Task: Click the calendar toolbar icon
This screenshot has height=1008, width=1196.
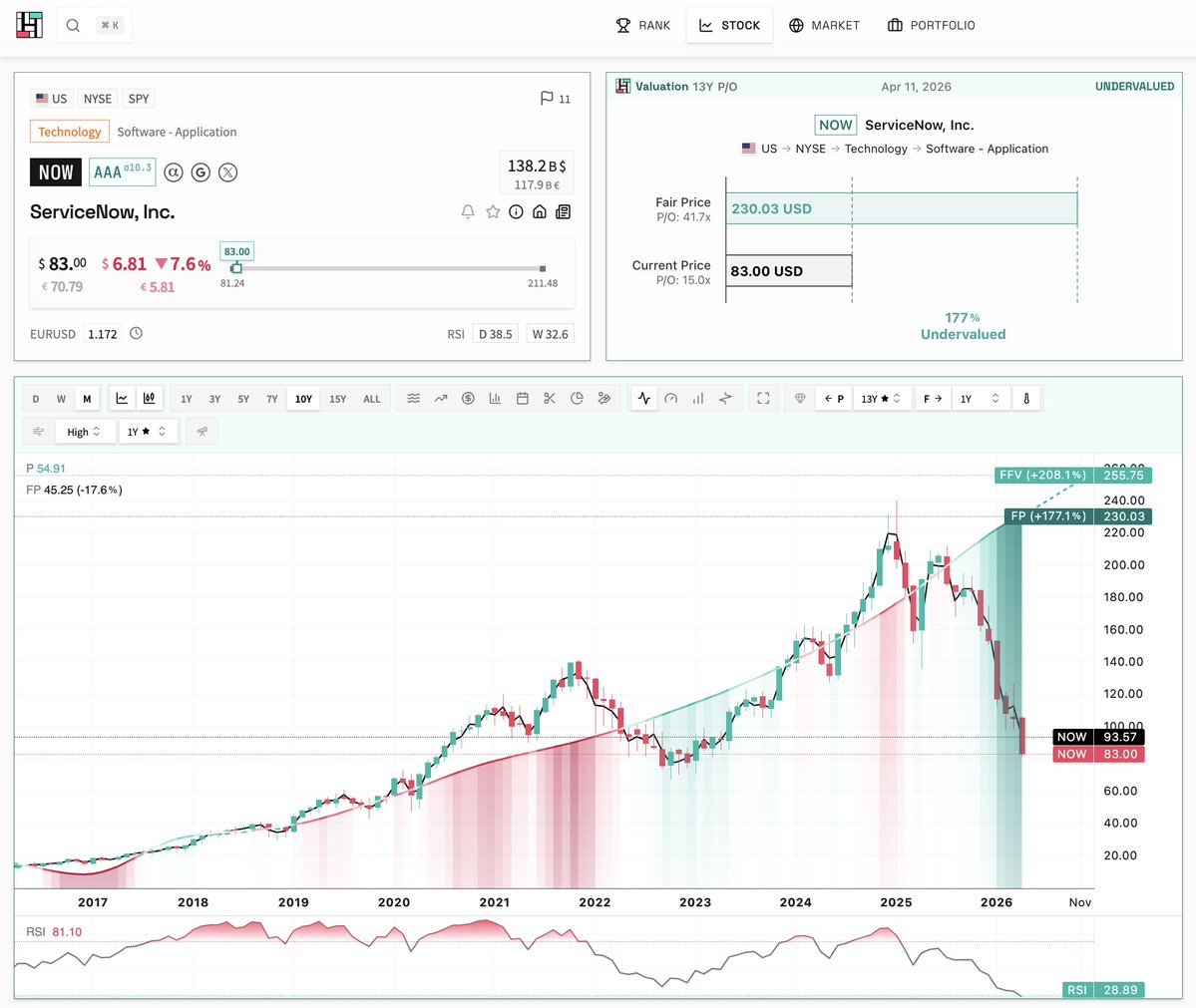Action: click(523, 398)
